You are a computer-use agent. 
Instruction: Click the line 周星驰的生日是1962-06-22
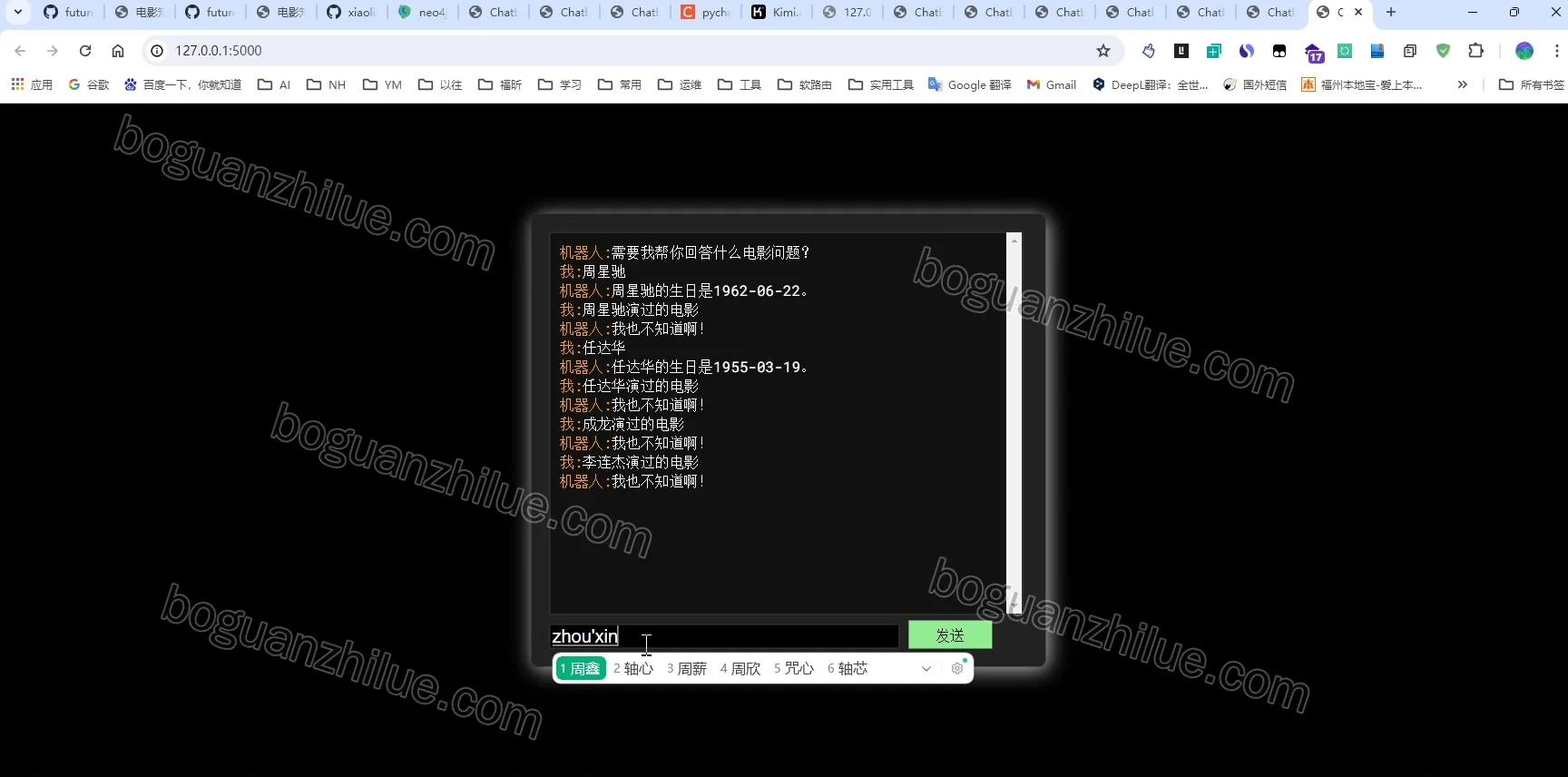(x=710, y=290)
